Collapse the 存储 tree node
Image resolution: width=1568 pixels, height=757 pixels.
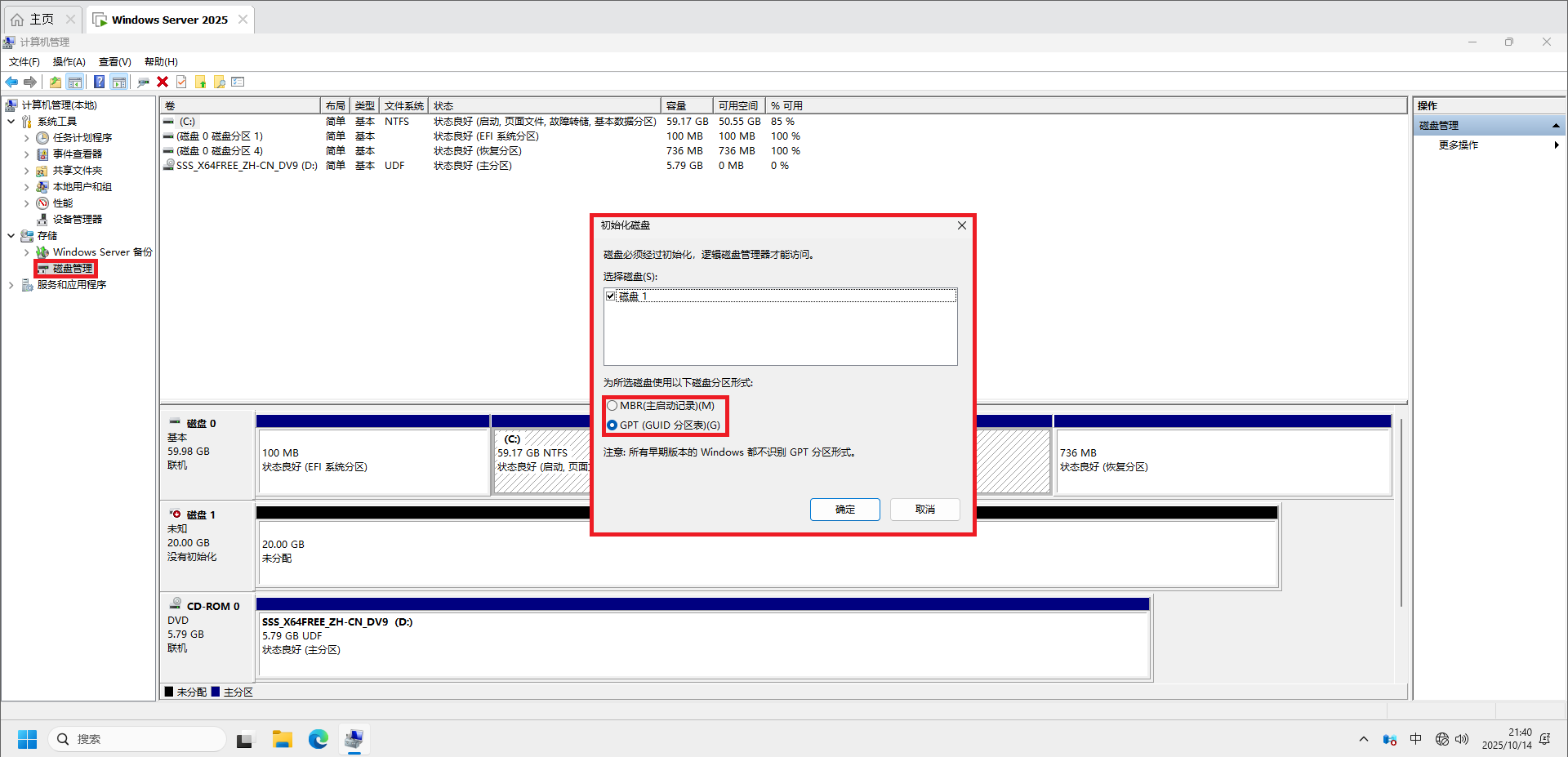pos(11,236)
